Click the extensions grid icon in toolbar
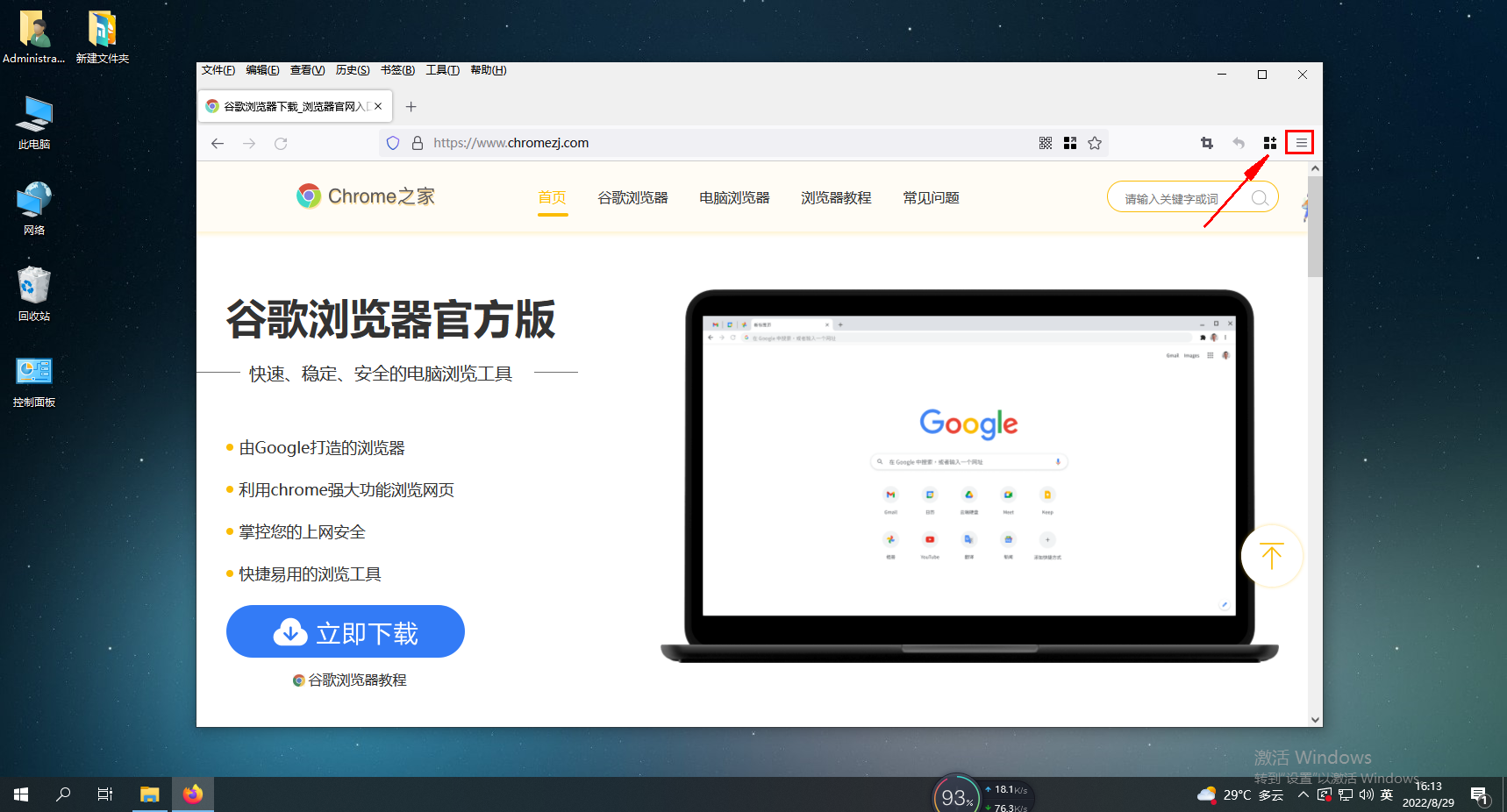The image size is (1507, 812). pos(1269,143)
